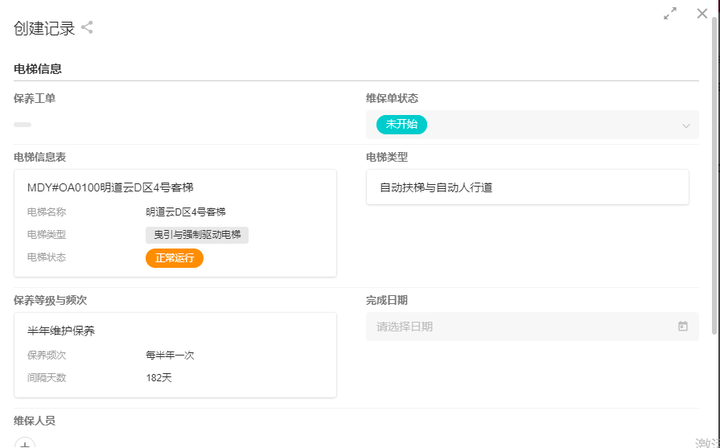Click the share icon beside 创建记录
The image size is (720, 448).
click(88, 28)
